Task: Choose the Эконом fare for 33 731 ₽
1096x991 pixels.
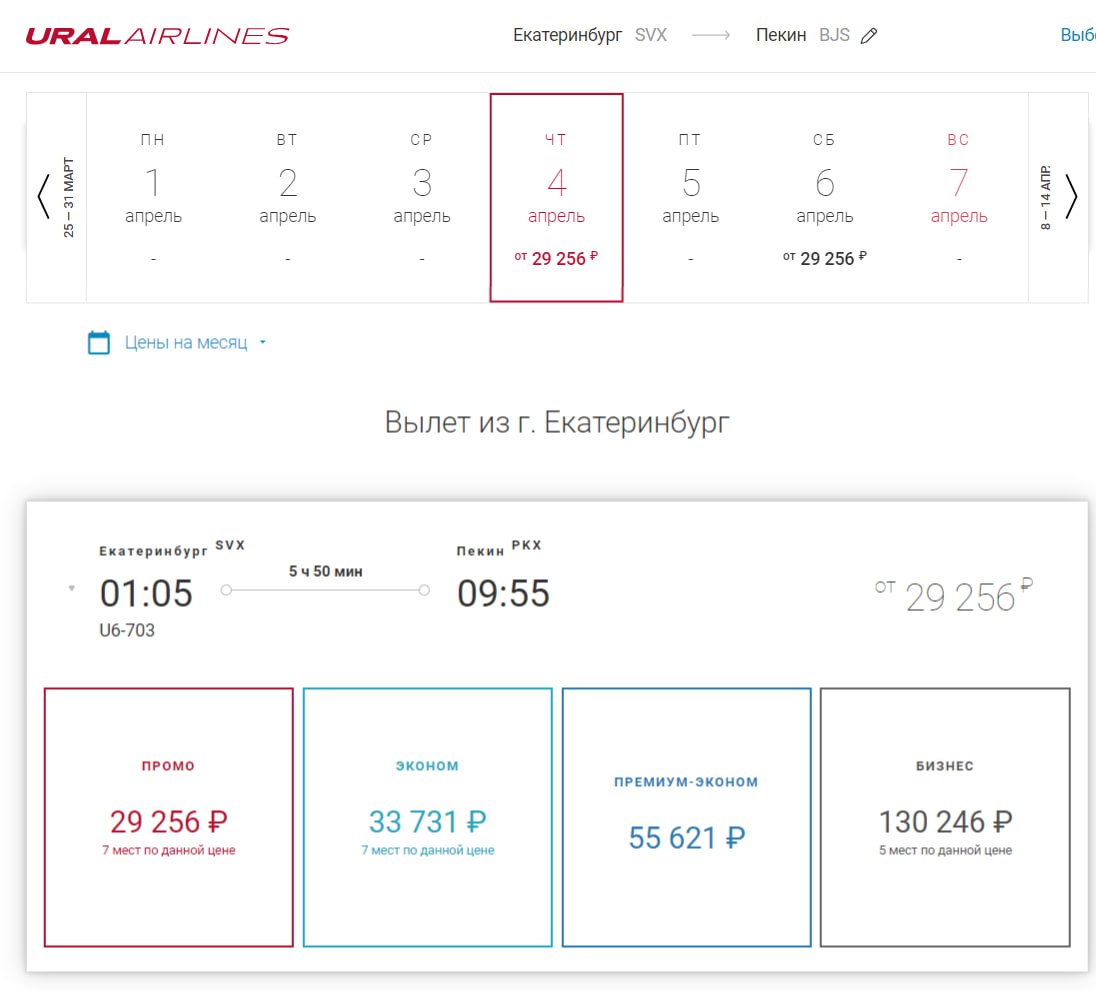Action: pyautogui.click(x=427, y=816)
